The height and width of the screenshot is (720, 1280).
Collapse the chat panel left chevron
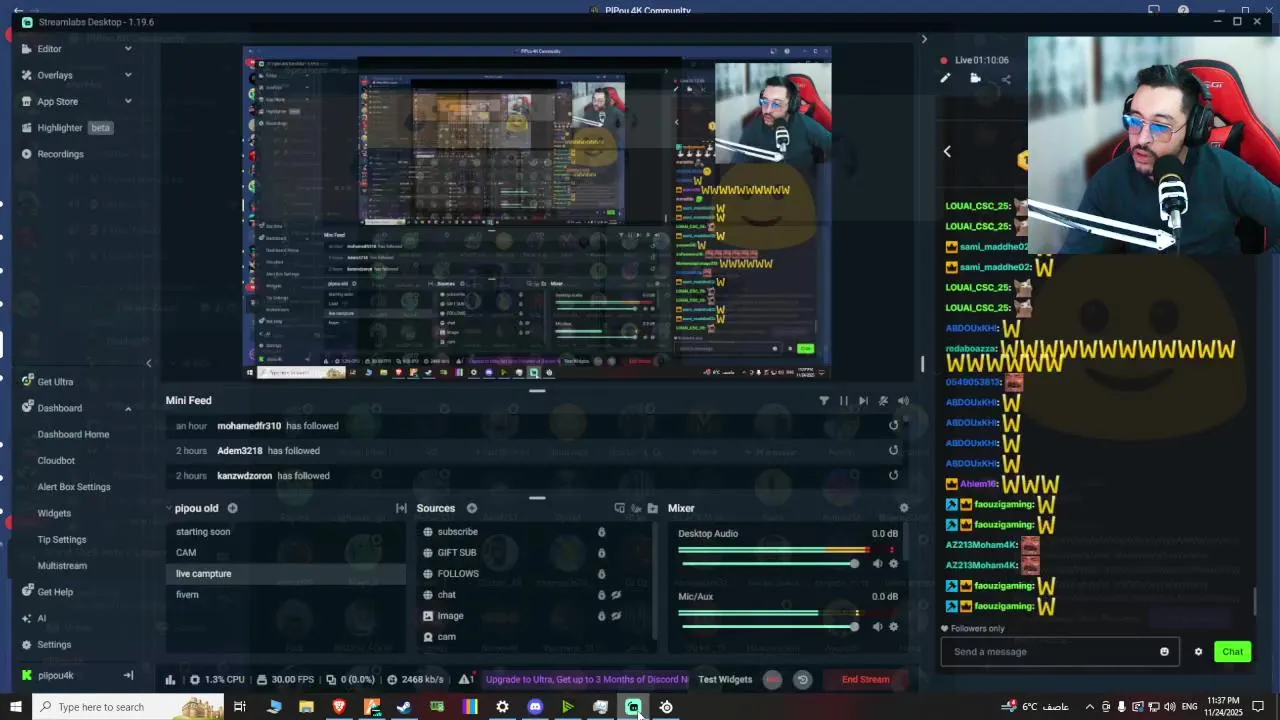click(x=947, y=152)
